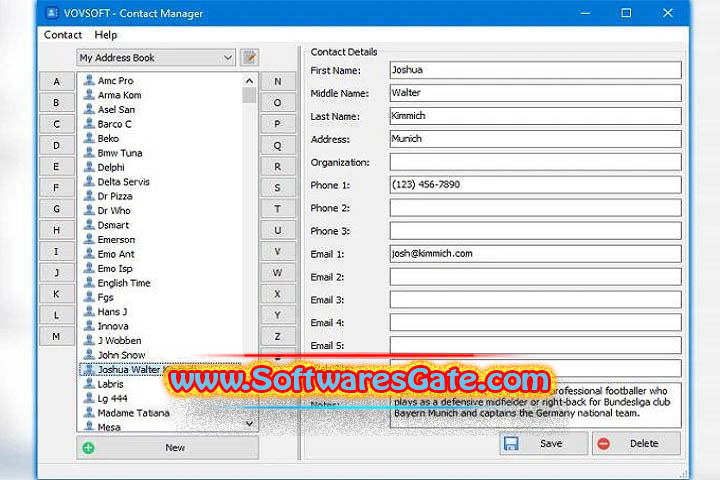The height and width of the screenshot is (480, 720).
Task: Click person icon beside Innova
Action: point(89,326)
